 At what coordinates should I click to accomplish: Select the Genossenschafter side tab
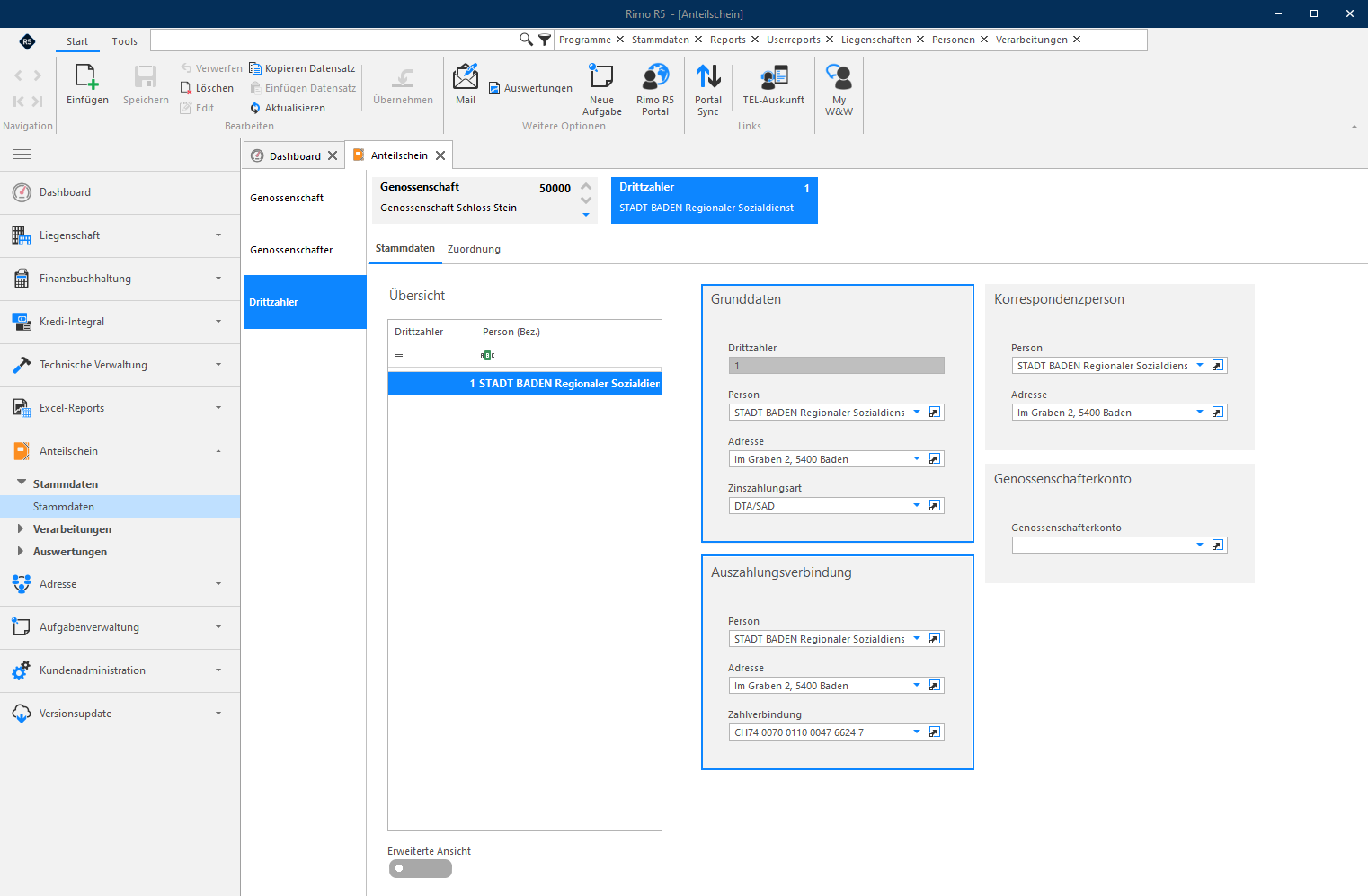[305, 250]
